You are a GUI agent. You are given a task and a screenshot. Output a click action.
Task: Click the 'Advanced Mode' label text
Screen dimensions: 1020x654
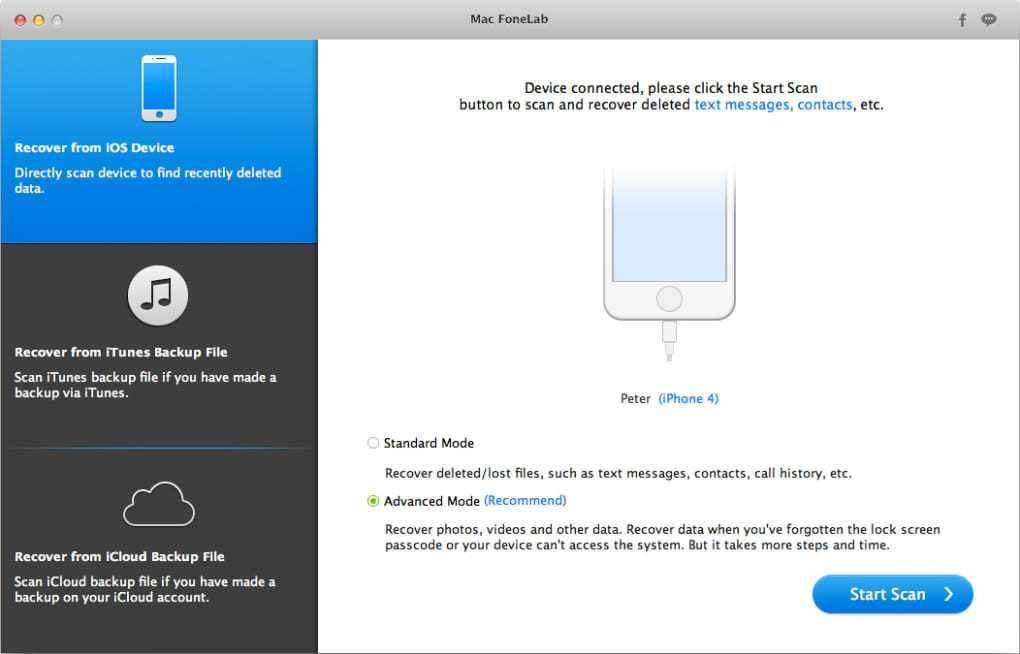tap(431, 501)
